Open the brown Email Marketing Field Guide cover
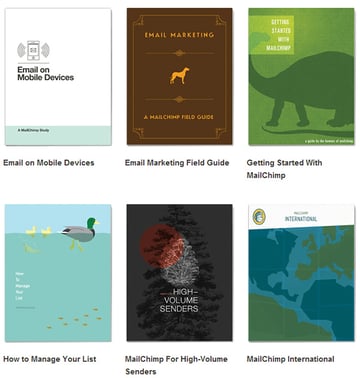The width and height of the screenshot is (360, 378). tap(180, 76)
